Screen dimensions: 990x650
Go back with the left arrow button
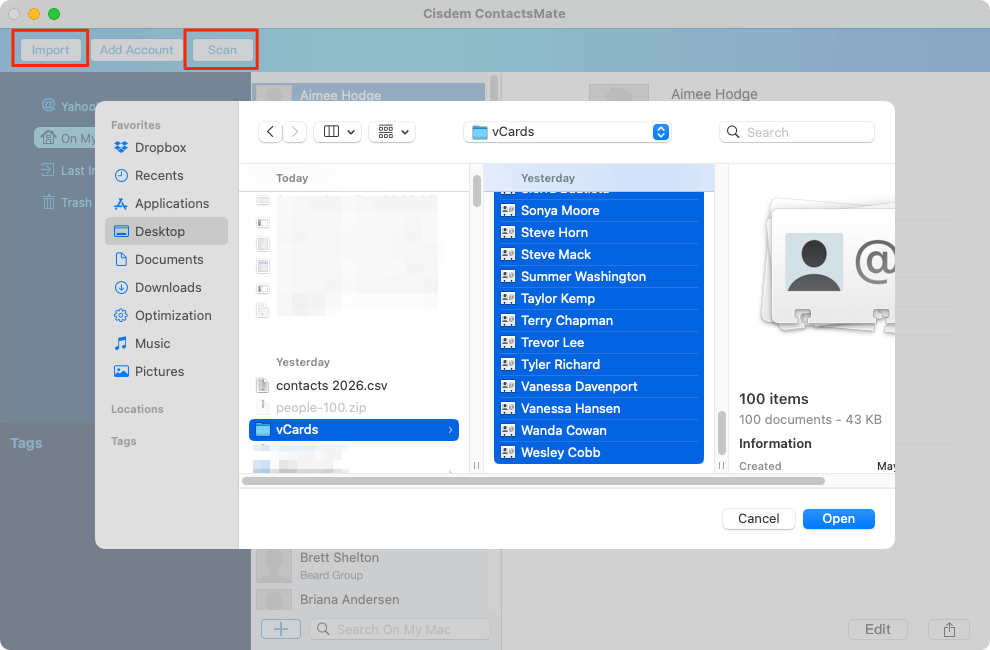[x=270, y=131]
